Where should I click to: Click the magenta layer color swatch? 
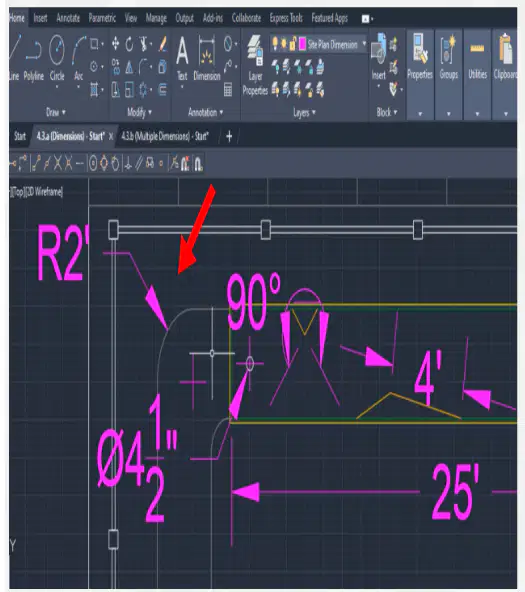[x=302, y=44]
